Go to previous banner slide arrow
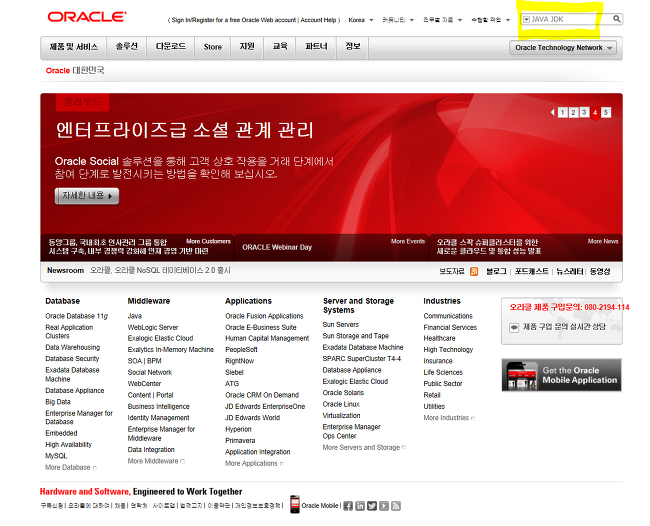Screen dimensions: 650x526 point(553,112)
